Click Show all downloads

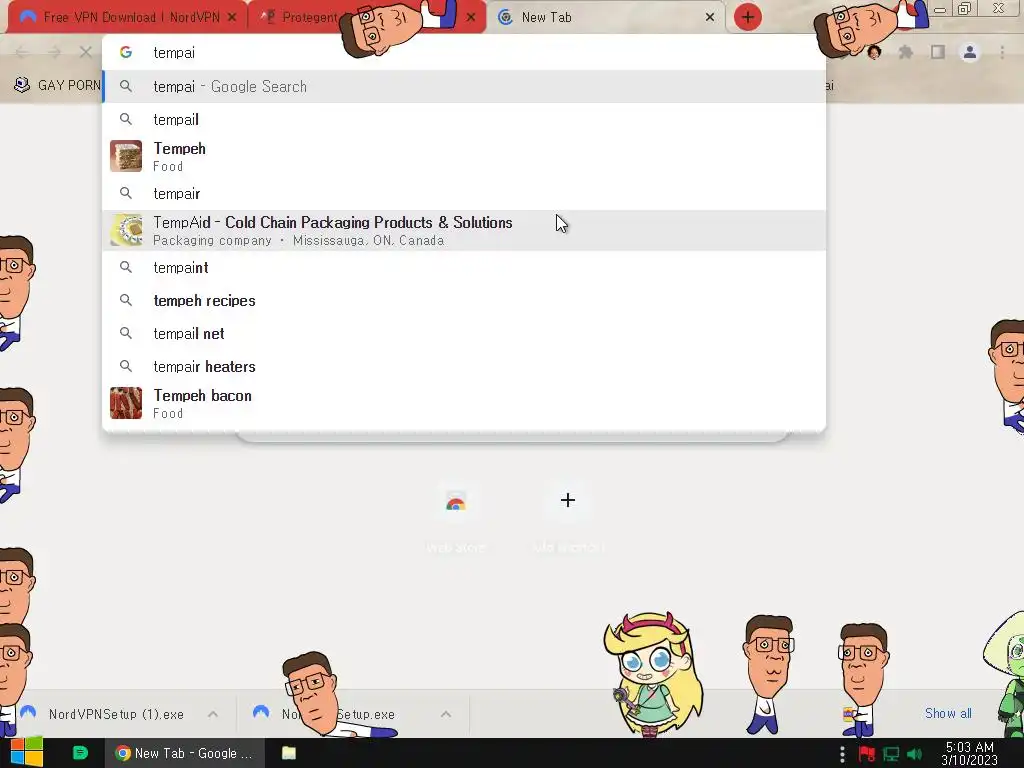click(948, 713)
